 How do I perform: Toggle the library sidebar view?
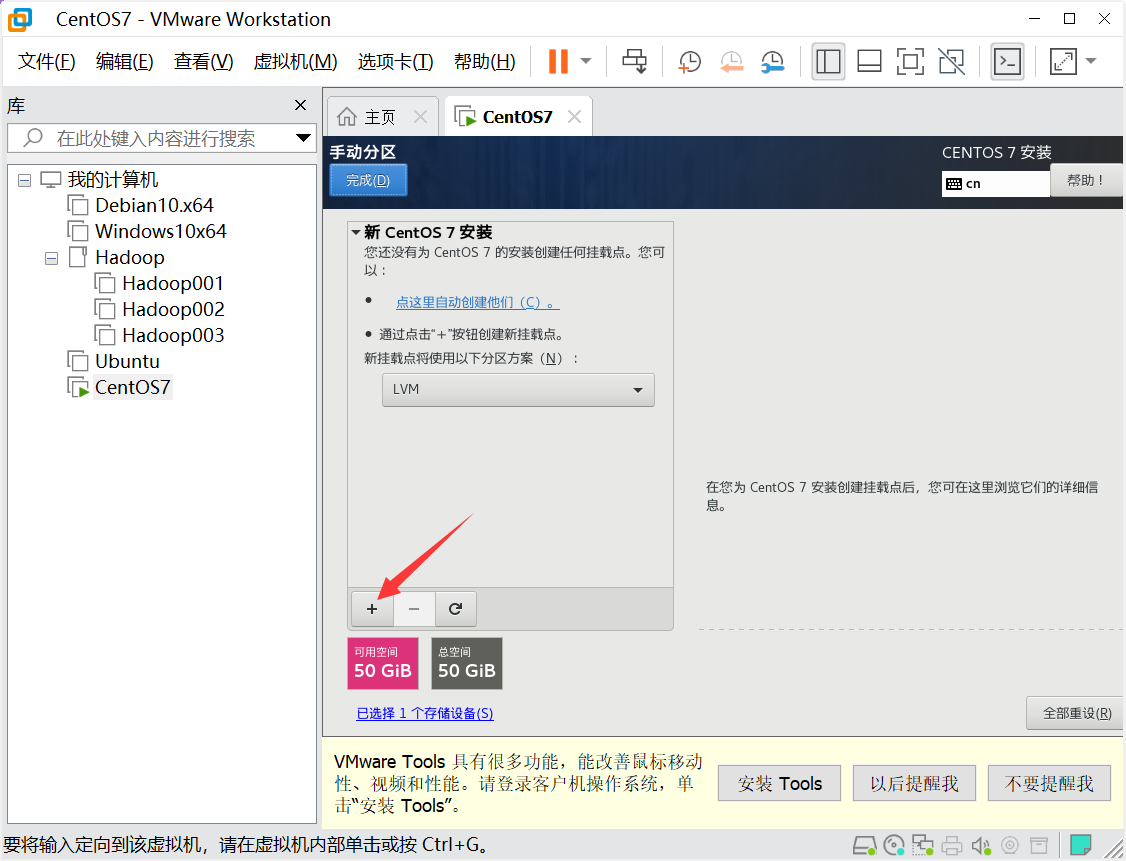pos(828,61)
